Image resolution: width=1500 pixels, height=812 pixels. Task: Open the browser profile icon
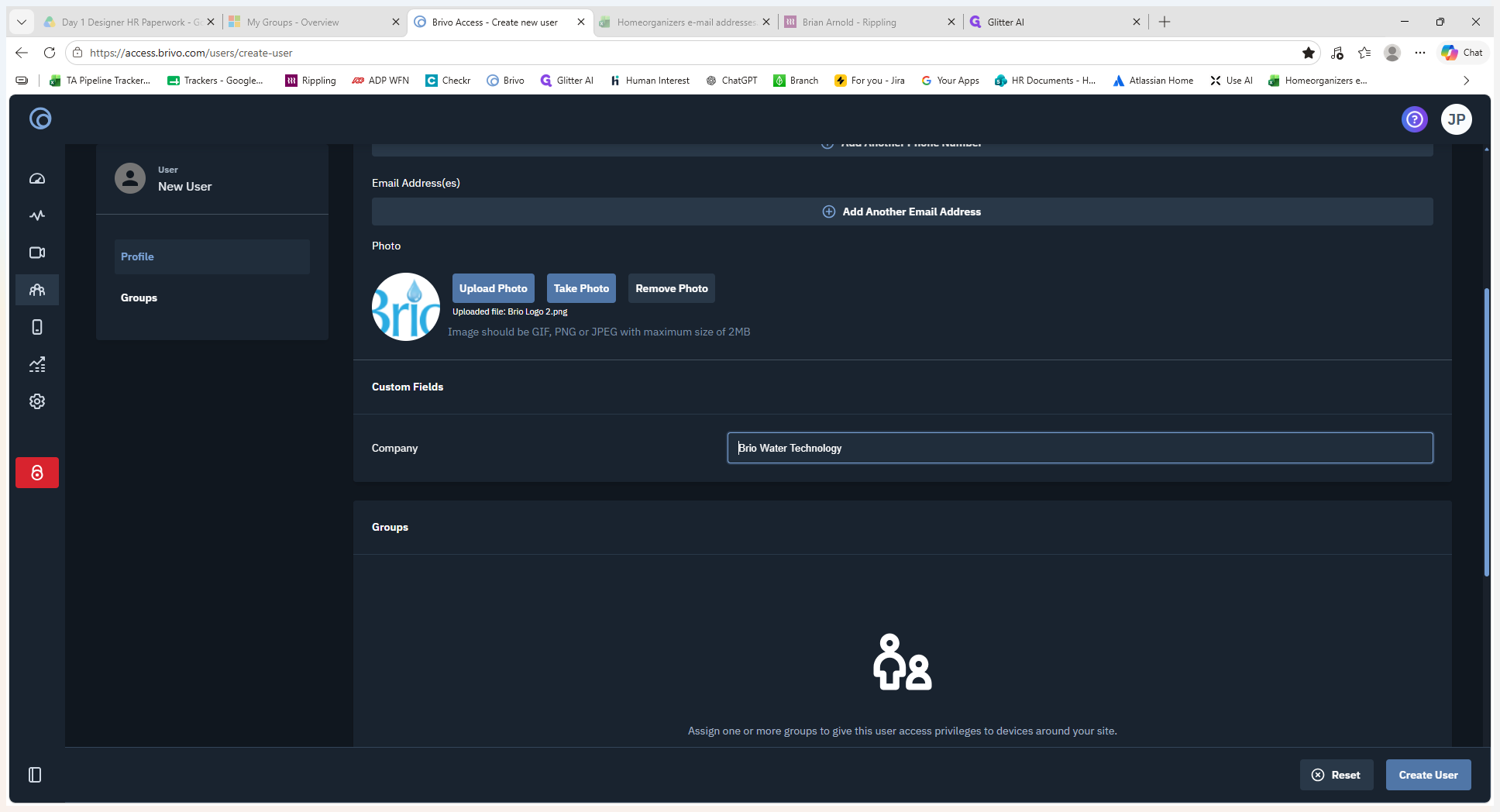[x=1392, y=53]
